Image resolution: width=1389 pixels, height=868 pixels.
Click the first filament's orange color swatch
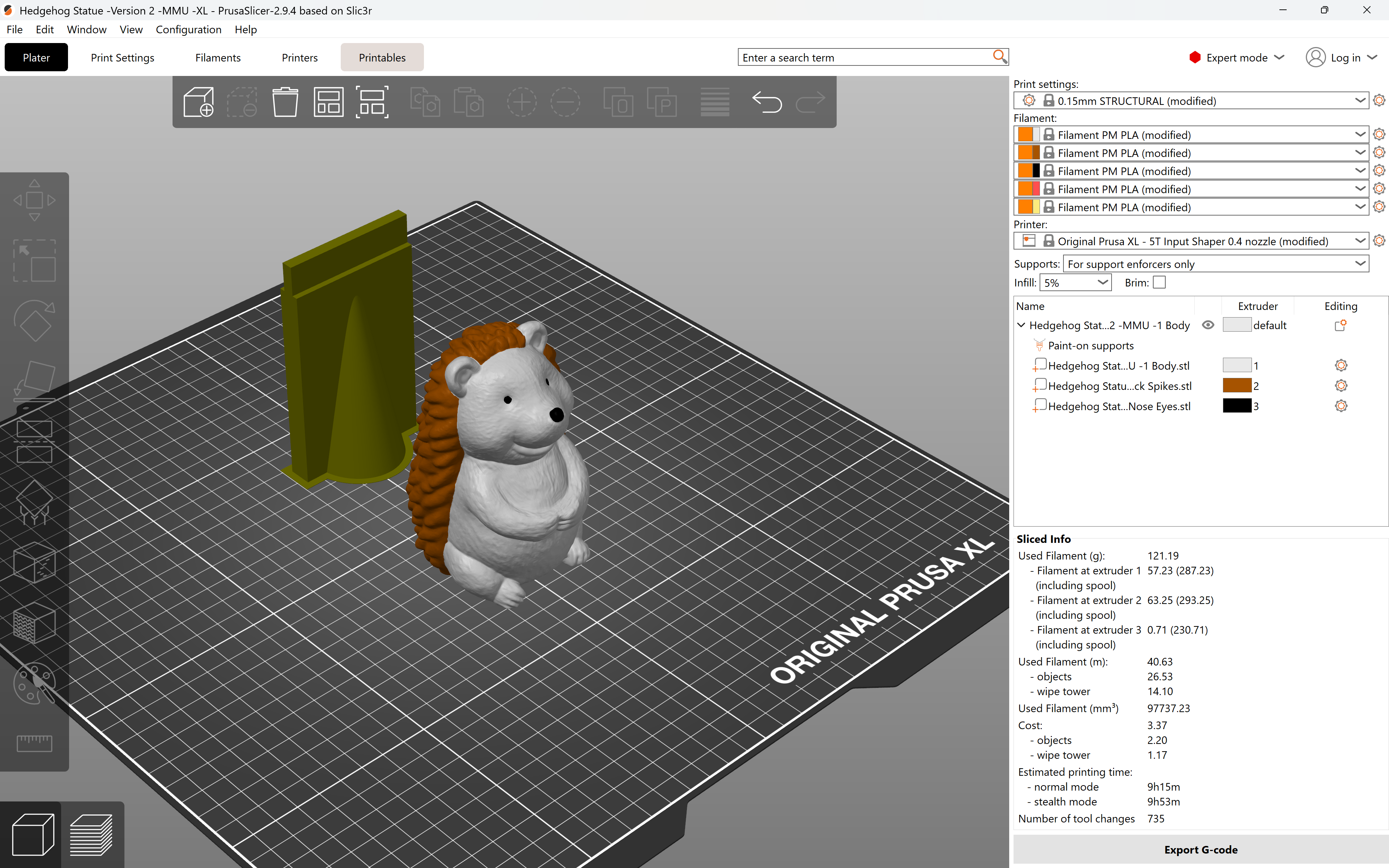coord(1025,134)
